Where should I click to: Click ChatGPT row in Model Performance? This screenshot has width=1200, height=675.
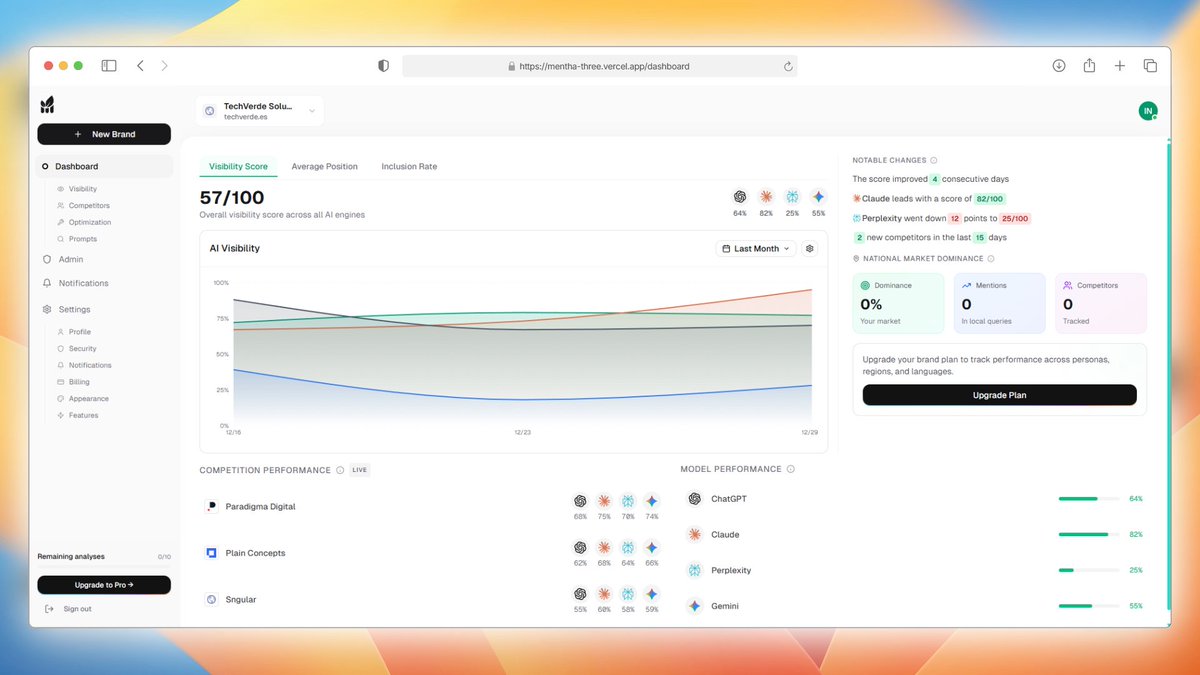point(914,498)
